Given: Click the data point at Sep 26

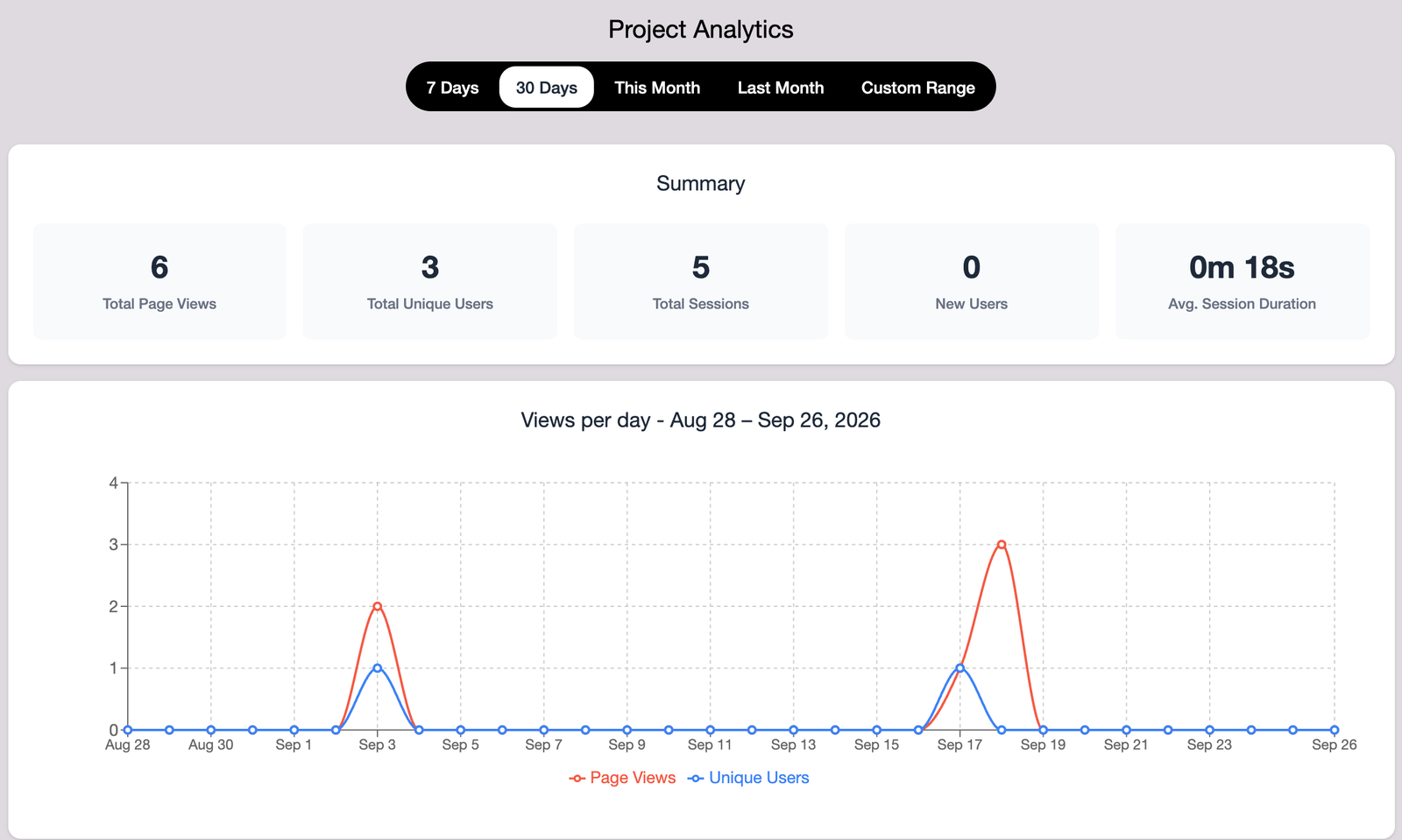Looking at the screenshot, I should (1335, 730).
